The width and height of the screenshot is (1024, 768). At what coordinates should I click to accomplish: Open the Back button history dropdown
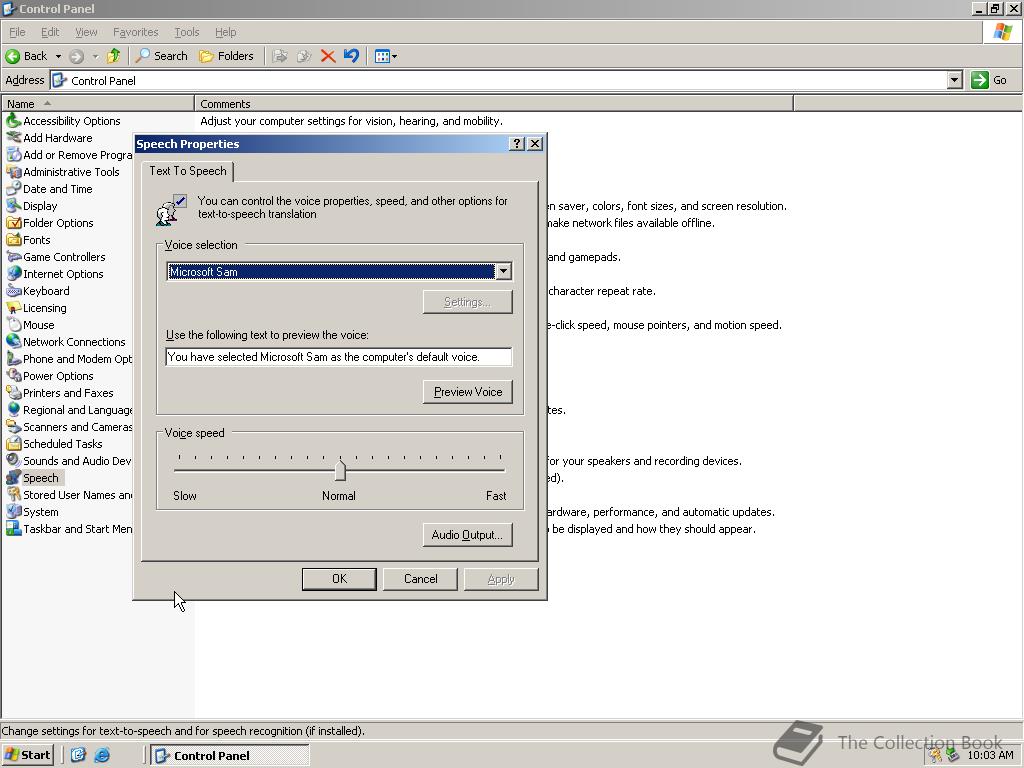tap(58, 56)
